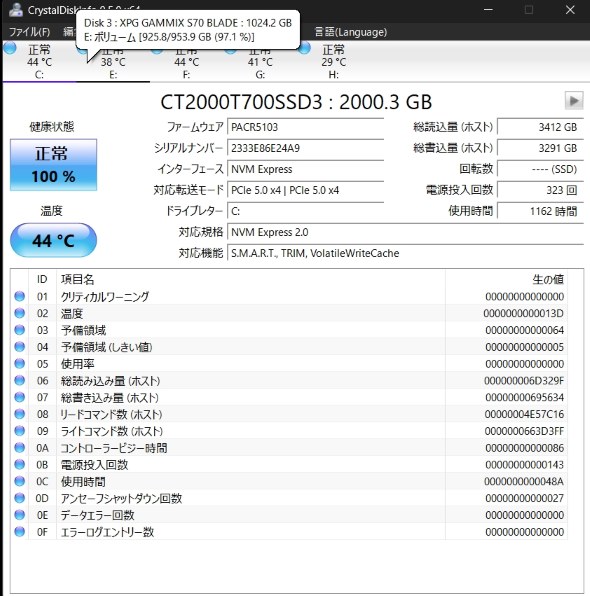This screenshot has width=590, height=596.
Task: Select the リードコマンド数 (ホスト) attribute name
Action: [x=111, y=414]
